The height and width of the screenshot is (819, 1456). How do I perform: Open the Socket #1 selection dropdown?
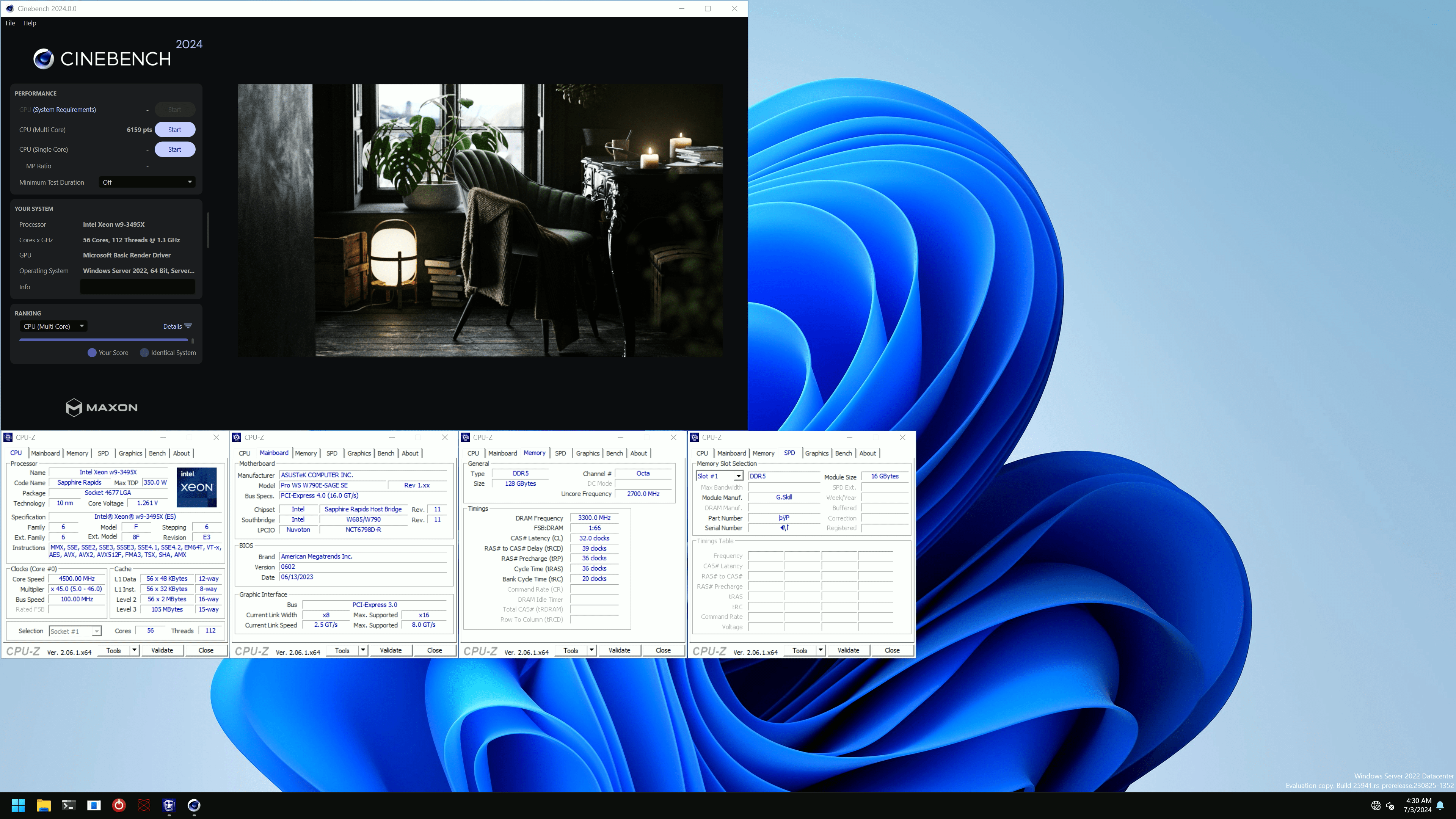pos(75,631)
